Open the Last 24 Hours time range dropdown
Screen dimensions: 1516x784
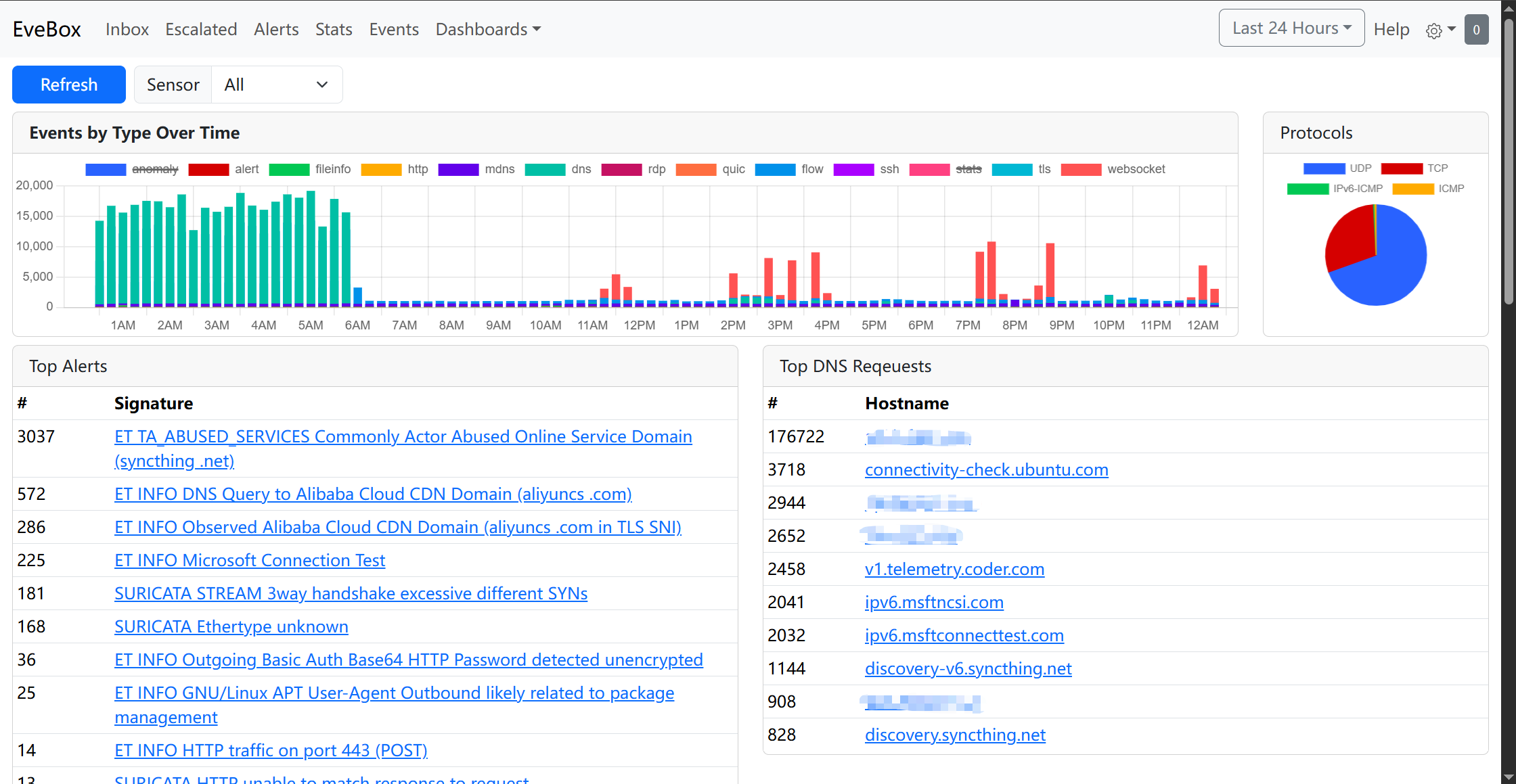coord(1291,28)
